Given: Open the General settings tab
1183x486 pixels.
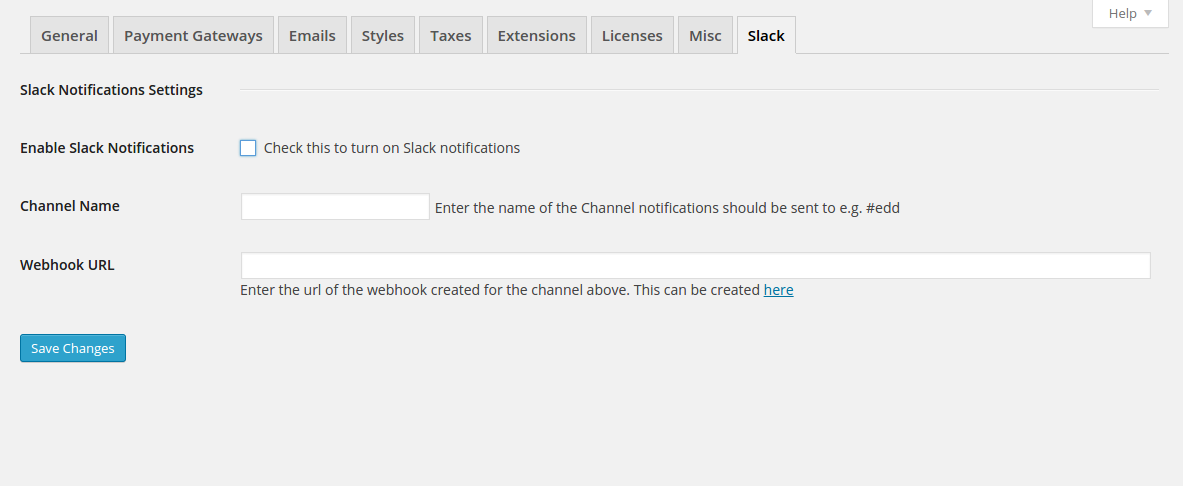Looking at the screenshot, I should click(69, 35).
